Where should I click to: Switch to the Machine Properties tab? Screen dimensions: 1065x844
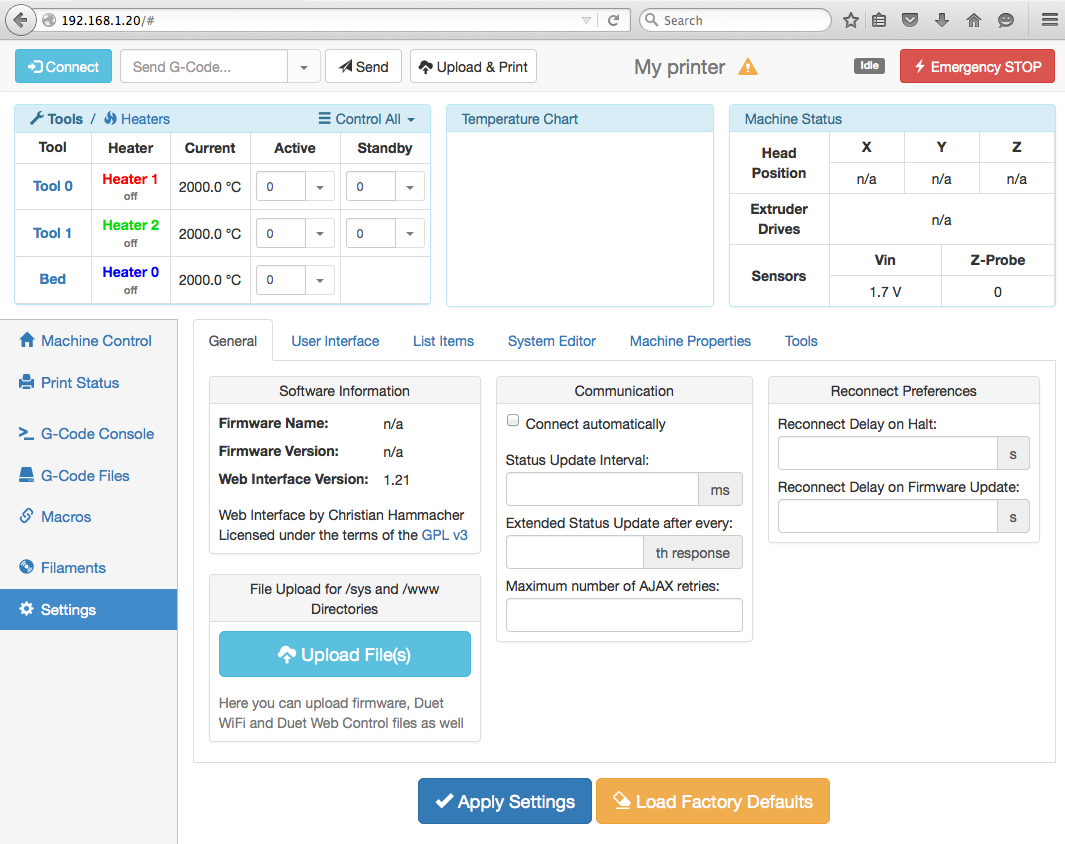coord(690,341)
